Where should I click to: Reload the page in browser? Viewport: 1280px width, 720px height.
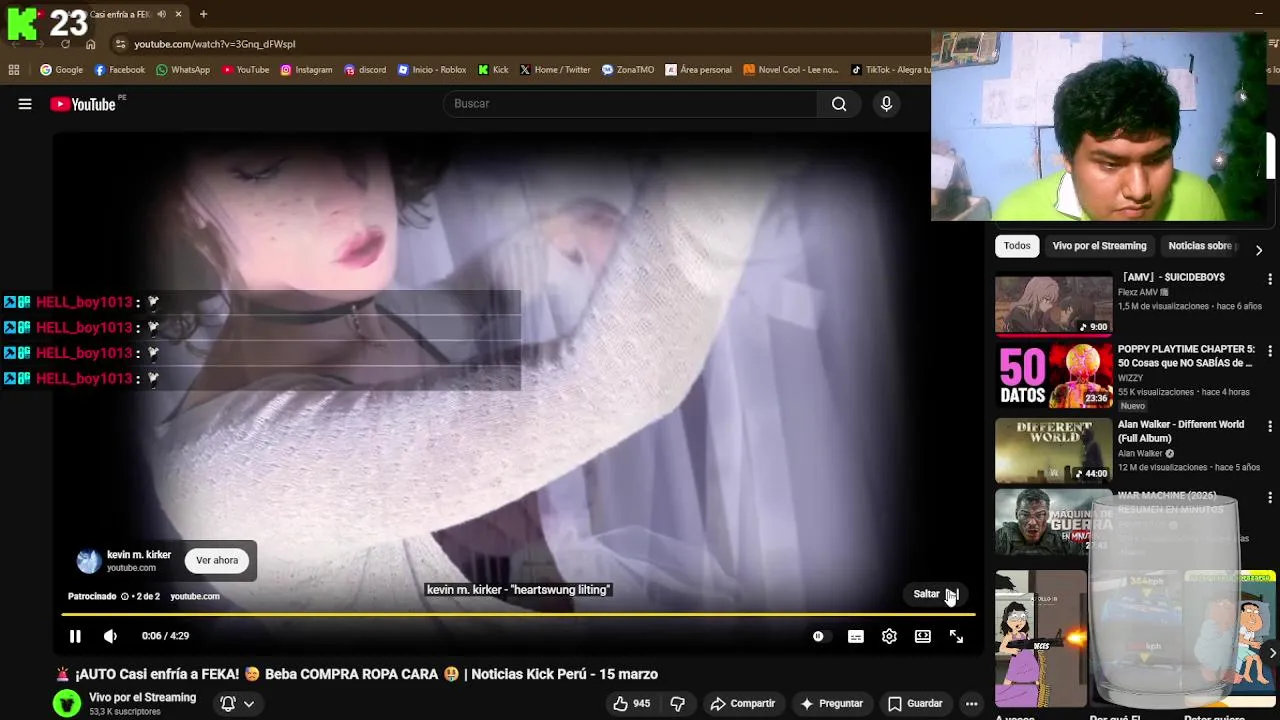65,44
